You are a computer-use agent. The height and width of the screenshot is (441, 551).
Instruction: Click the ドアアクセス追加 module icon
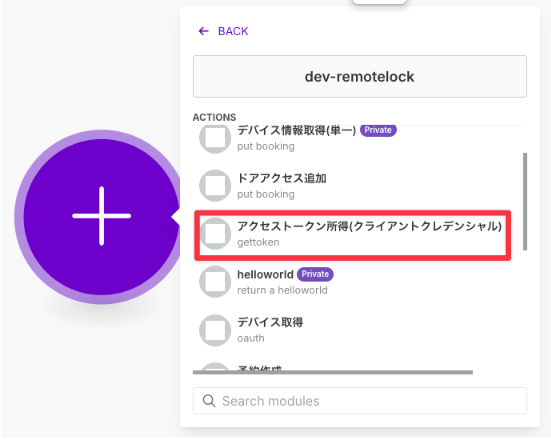pos(215,186)
